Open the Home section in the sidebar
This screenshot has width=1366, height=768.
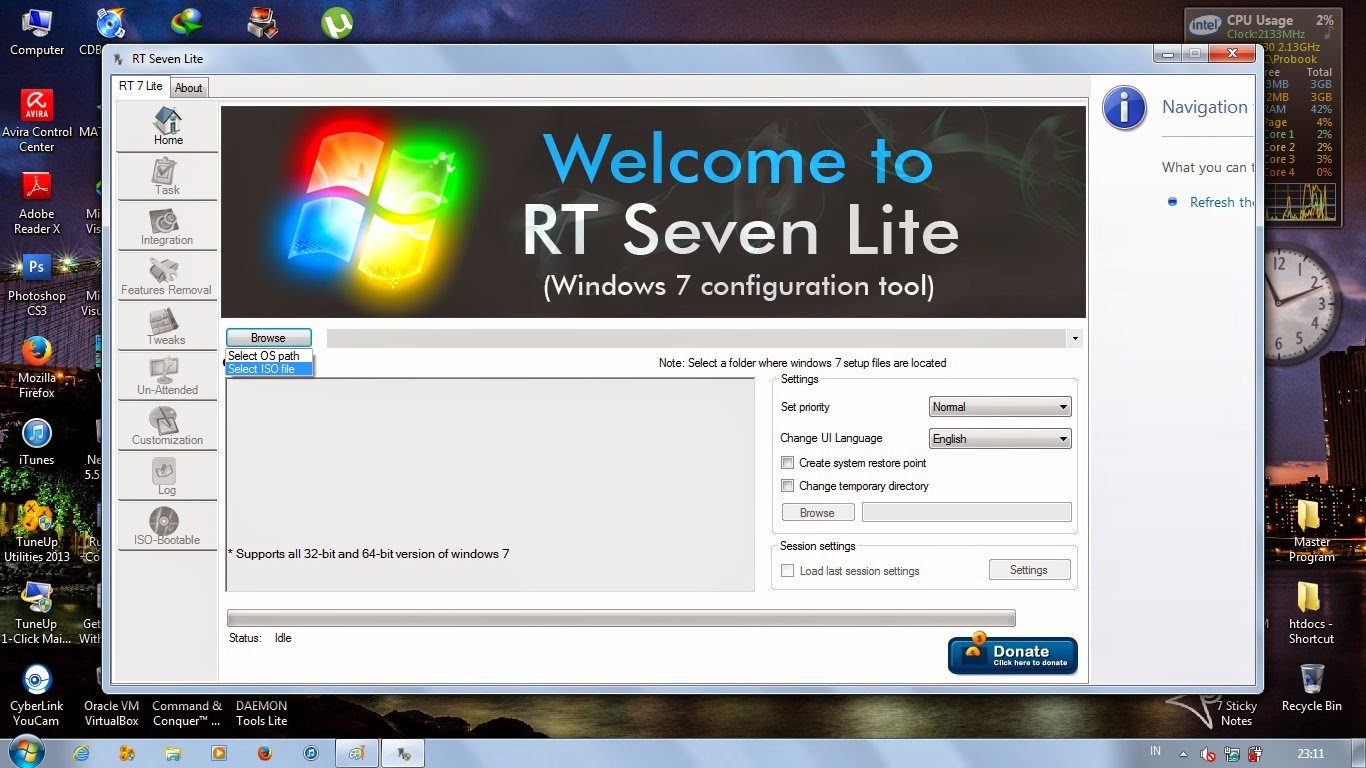coord(167,127)
